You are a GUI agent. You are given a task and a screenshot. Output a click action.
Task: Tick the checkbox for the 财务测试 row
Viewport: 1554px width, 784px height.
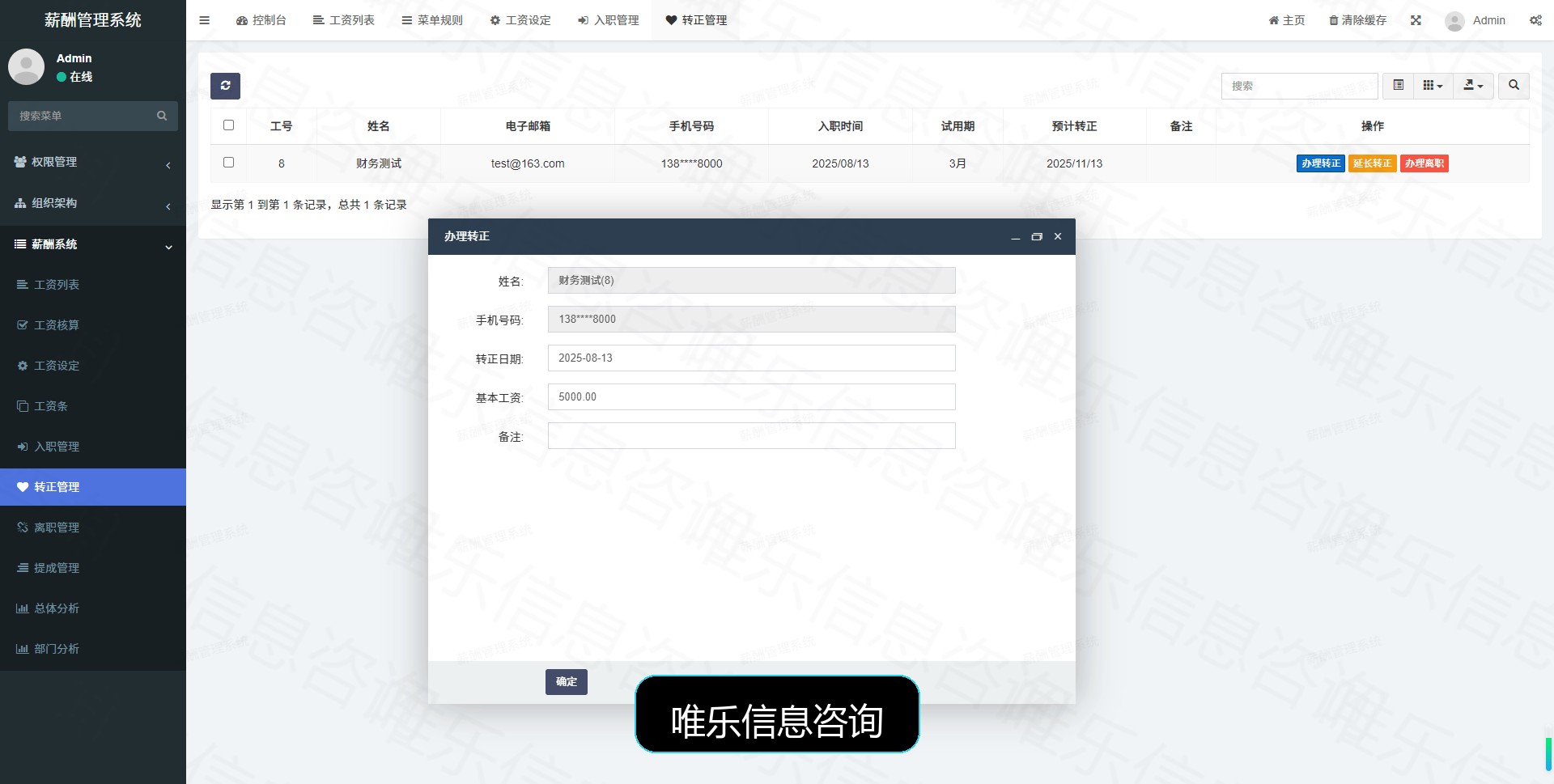point(228,163)
